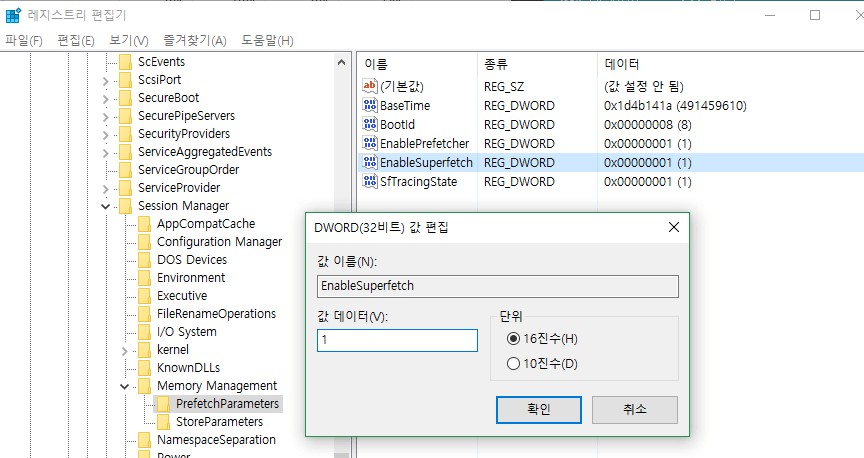
Task: Expand the SecureBoot tree node
Action: point(106,98)
